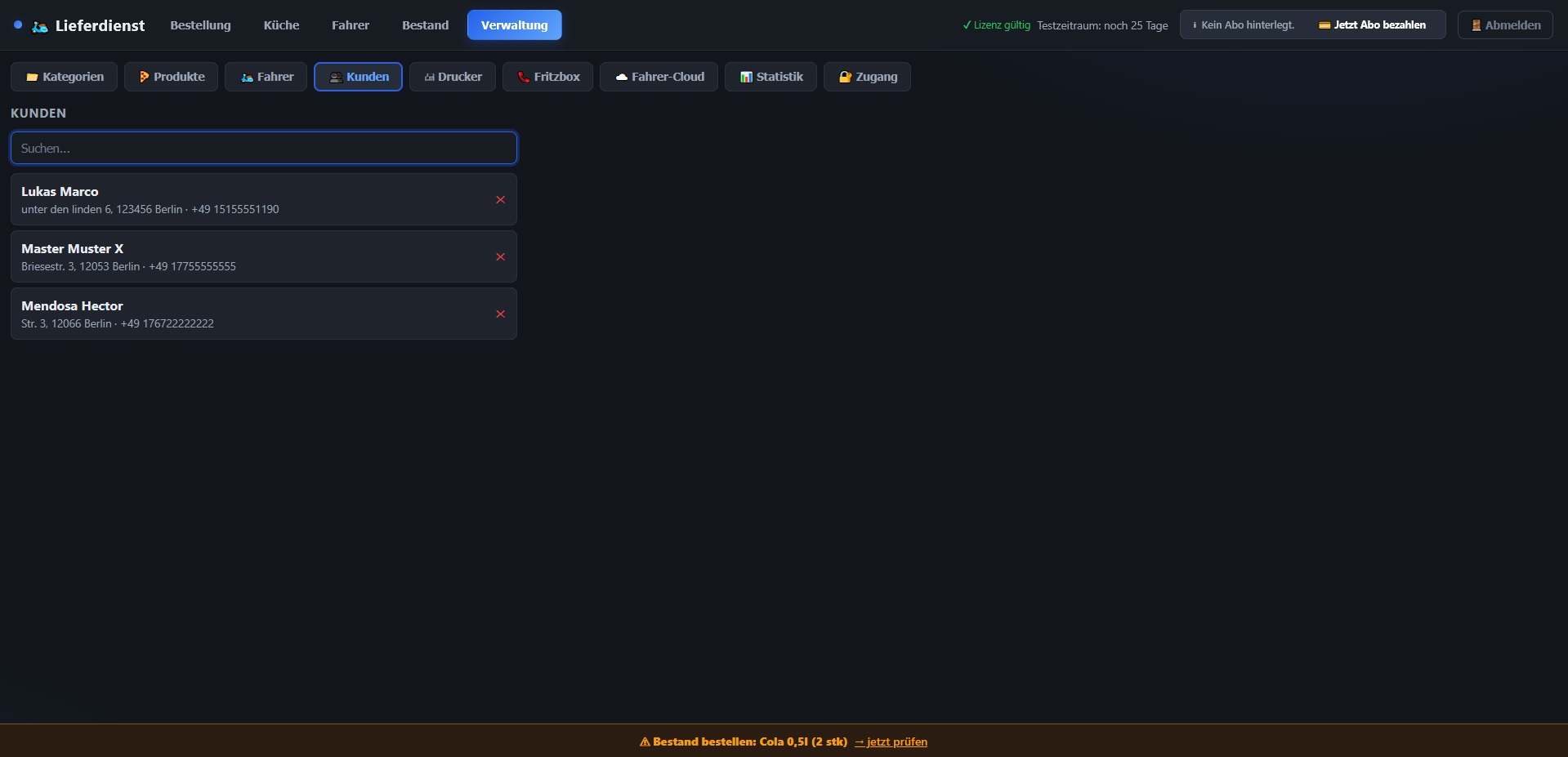Open the Drucker settings tab
This screenshot has width=1568, height=757.
click(453, 77)
